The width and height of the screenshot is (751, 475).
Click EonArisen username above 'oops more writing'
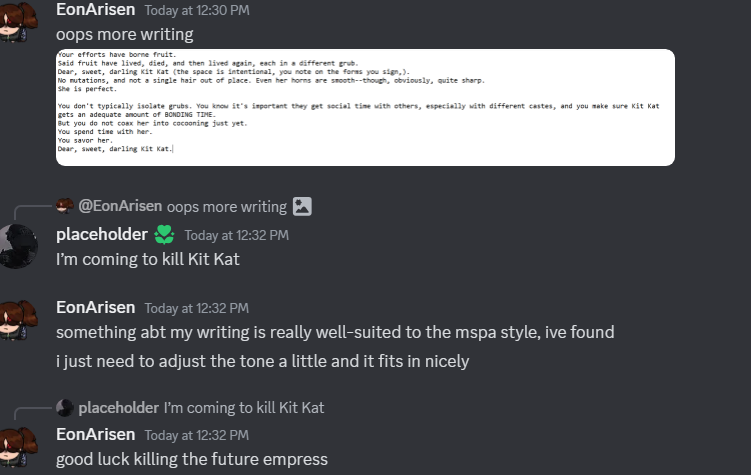[96, 9]
